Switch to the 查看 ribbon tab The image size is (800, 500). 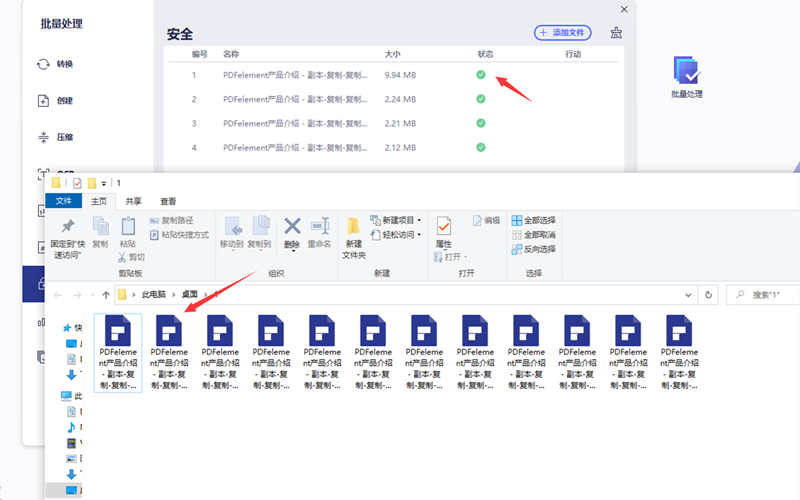tap(168, 202)
